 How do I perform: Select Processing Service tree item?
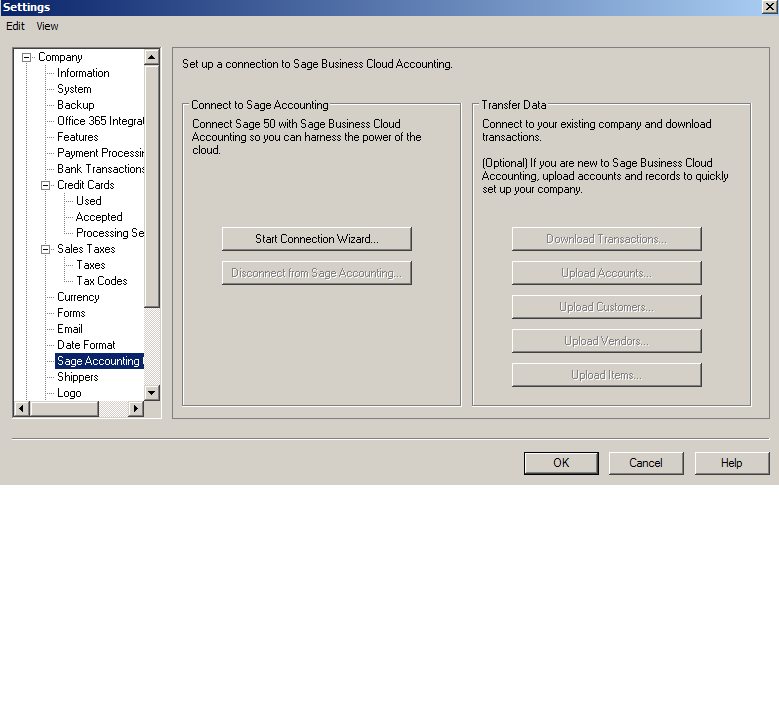[x=109, y=233]
